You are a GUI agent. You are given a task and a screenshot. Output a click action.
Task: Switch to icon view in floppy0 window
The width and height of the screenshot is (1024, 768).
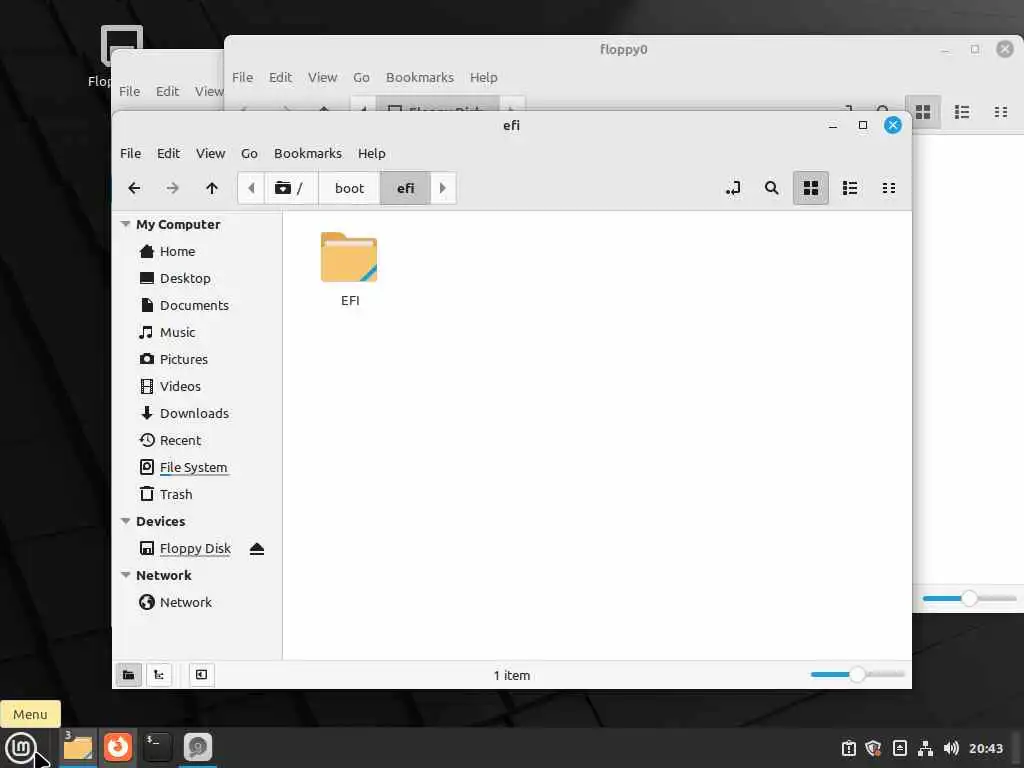pos(923,112)
